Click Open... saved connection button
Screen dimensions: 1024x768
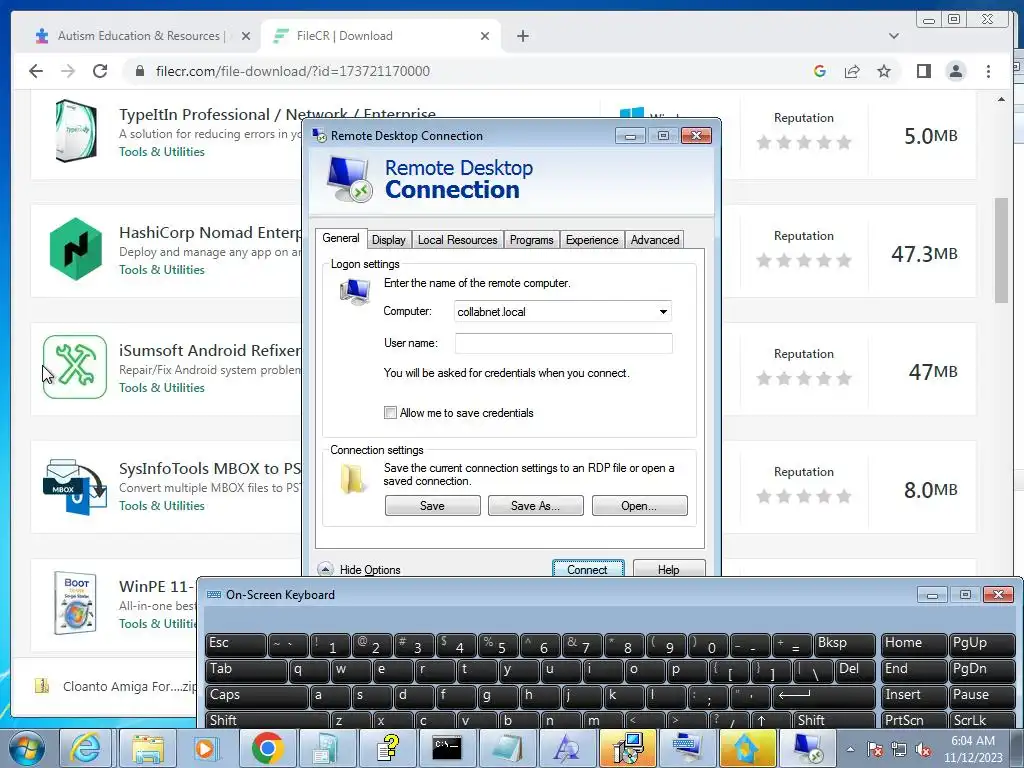639,505
